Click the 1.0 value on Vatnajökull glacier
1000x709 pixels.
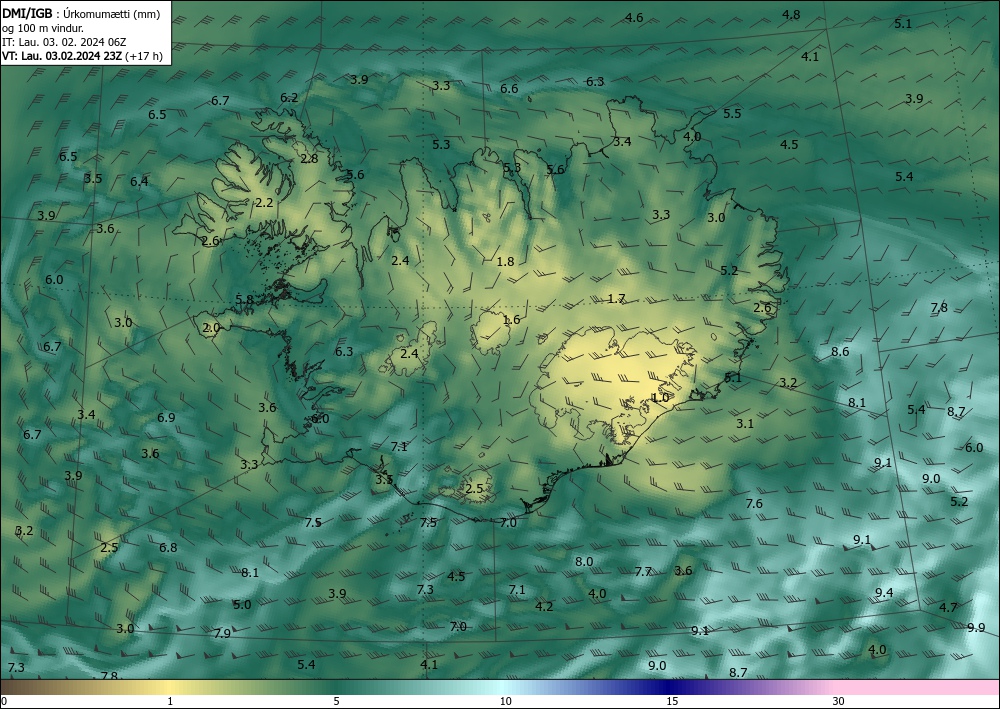(660, 397)
